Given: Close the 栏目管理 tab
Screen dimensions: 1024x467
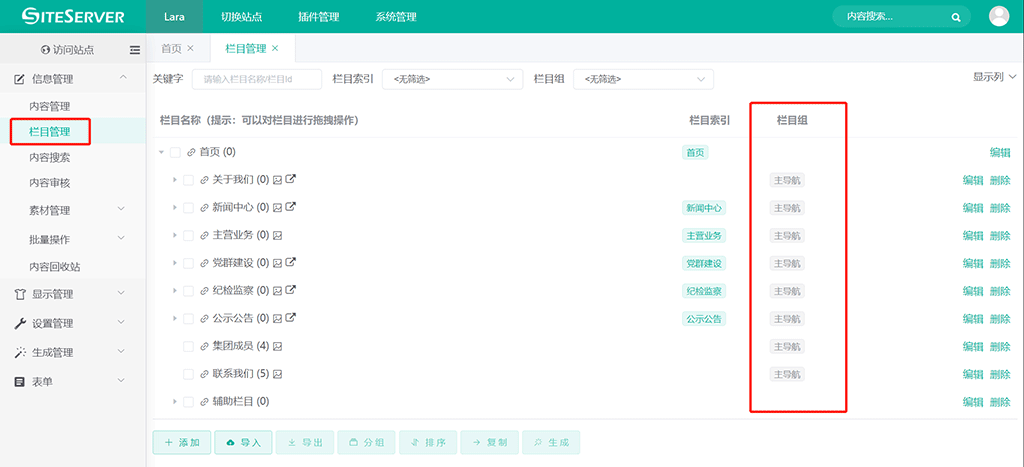Looking at the screenshot, I should point(275,48).
